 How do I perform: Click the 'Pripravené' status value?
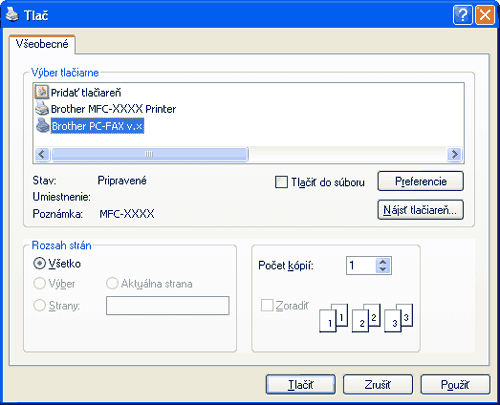[x=122, y=181]
